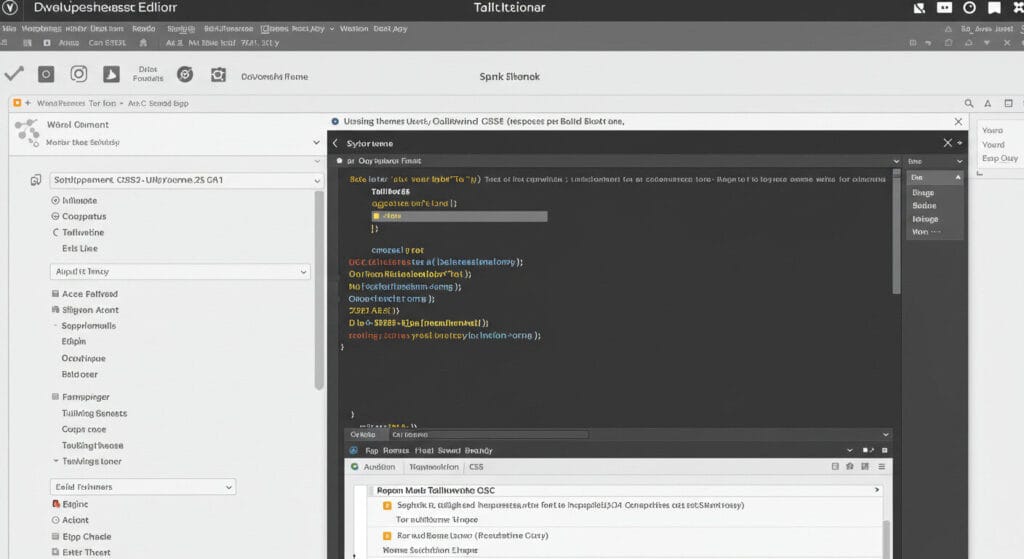This screenshot has height=559, width=1024.
Task: Switch to the CSS tab in bottom panel
Action: point(477,467)
